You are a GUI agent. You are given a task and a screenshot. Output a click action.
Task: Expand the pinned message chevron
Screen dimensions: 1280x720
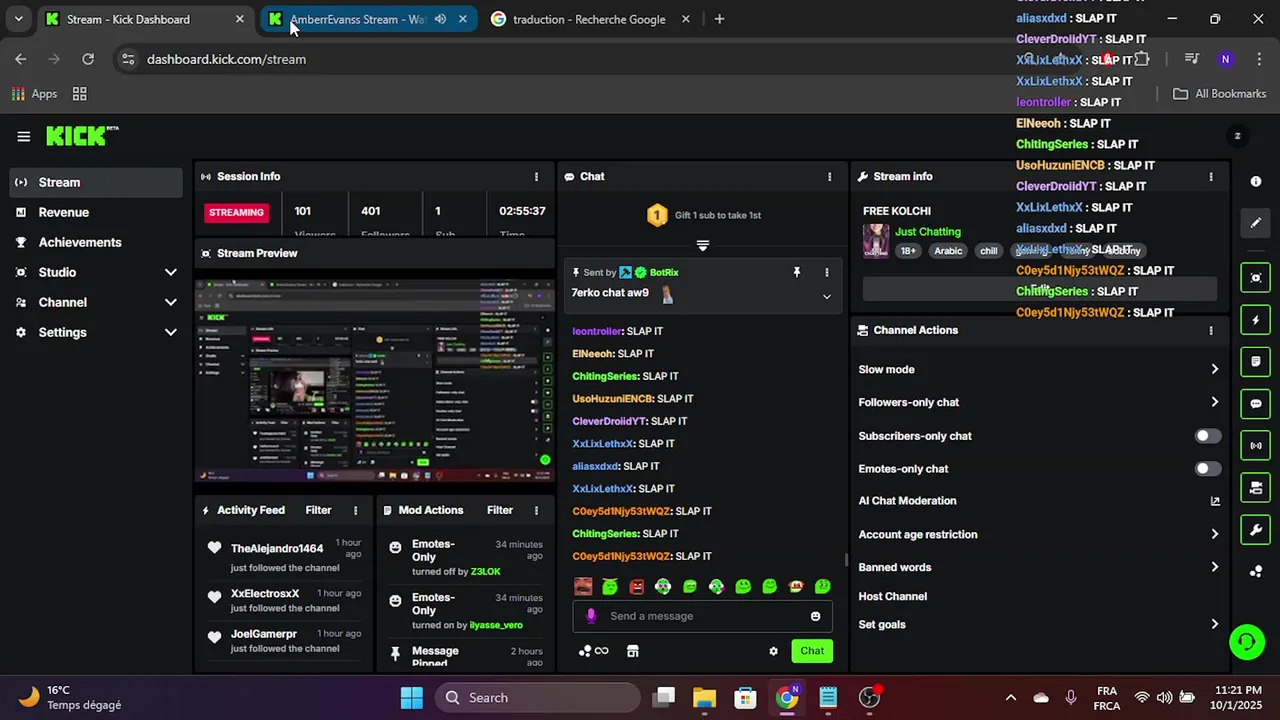point(826,296)
